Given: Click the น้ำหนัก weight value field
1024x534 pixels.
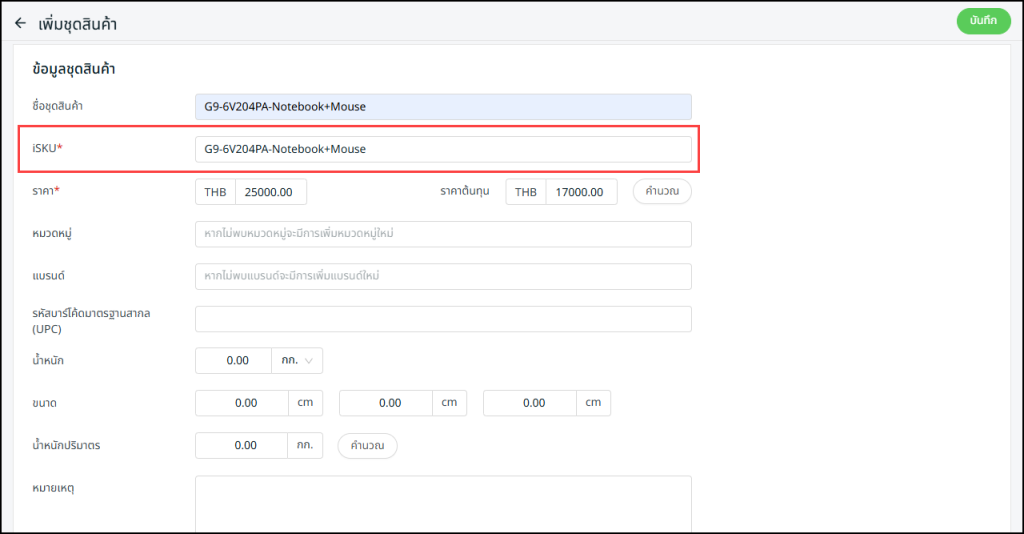Looking at the screenshot, I should tap(233, 360).
